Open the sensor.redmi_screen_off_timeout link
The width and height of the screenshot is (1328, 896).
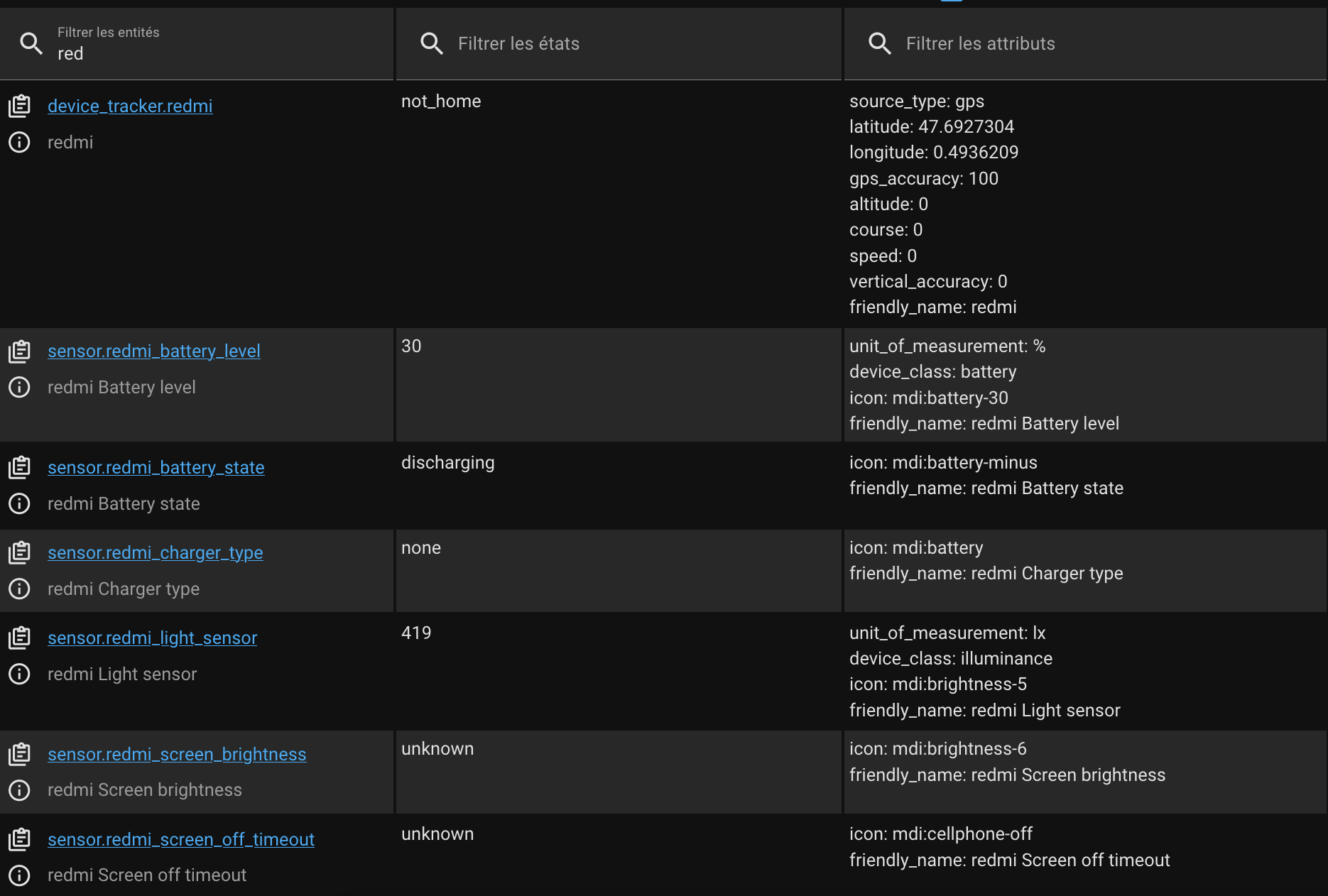coord(181,839)
